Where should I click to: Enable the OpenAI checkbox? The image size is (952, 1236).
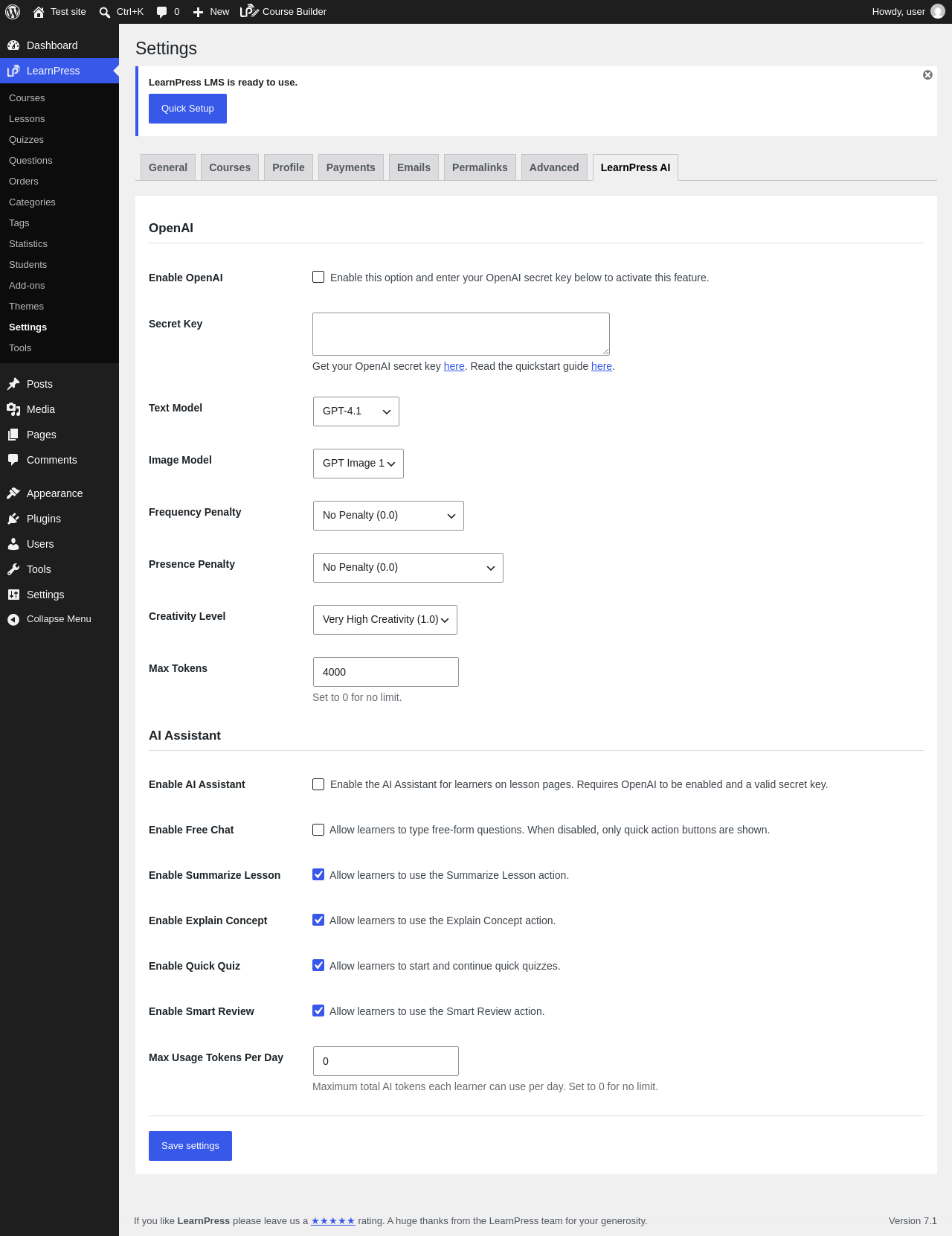click(x=318, y=277)
